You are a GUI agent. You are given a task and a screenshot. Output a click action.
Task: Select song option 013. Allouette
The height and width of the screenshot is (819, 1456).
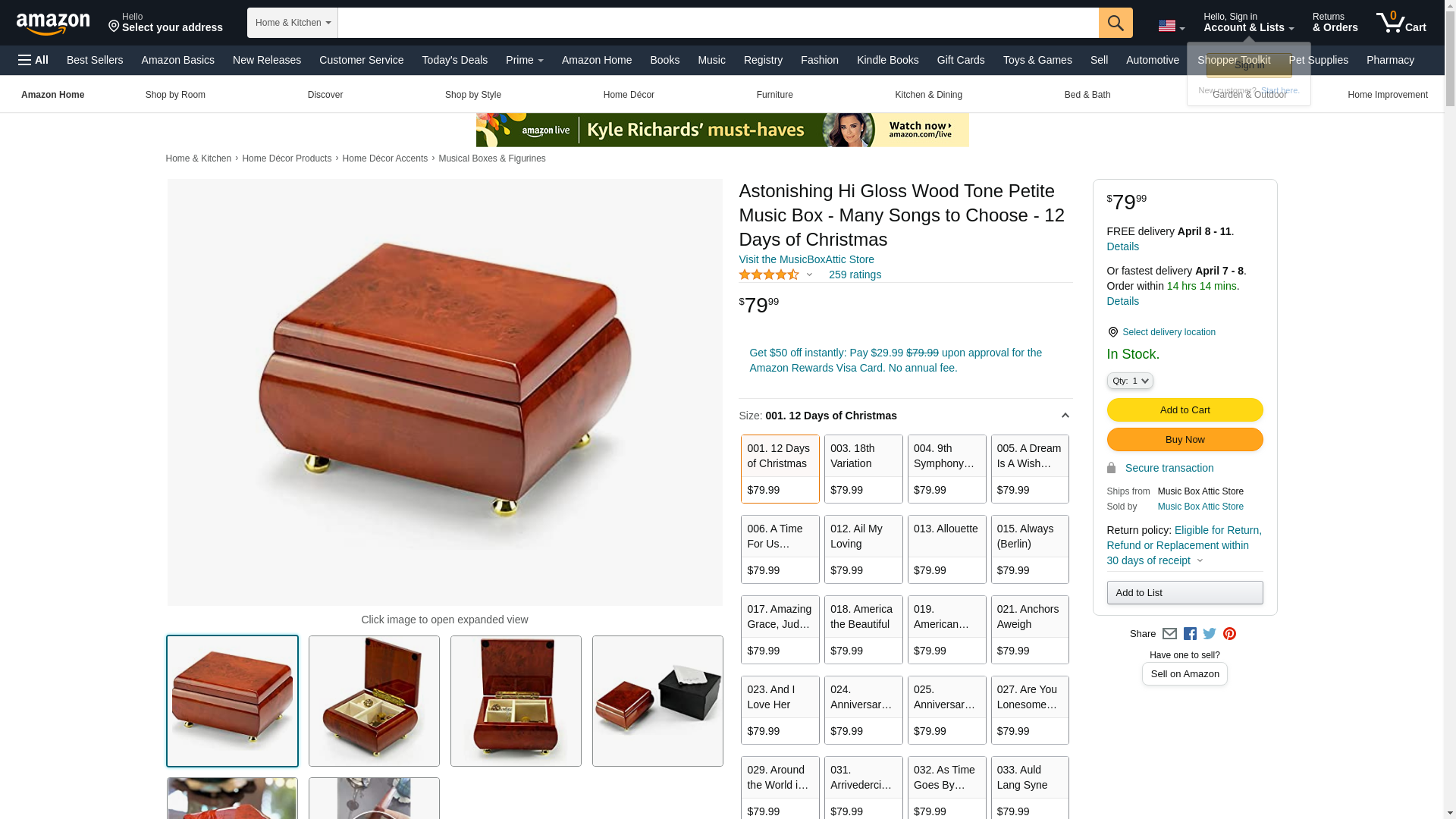point(946,549)
